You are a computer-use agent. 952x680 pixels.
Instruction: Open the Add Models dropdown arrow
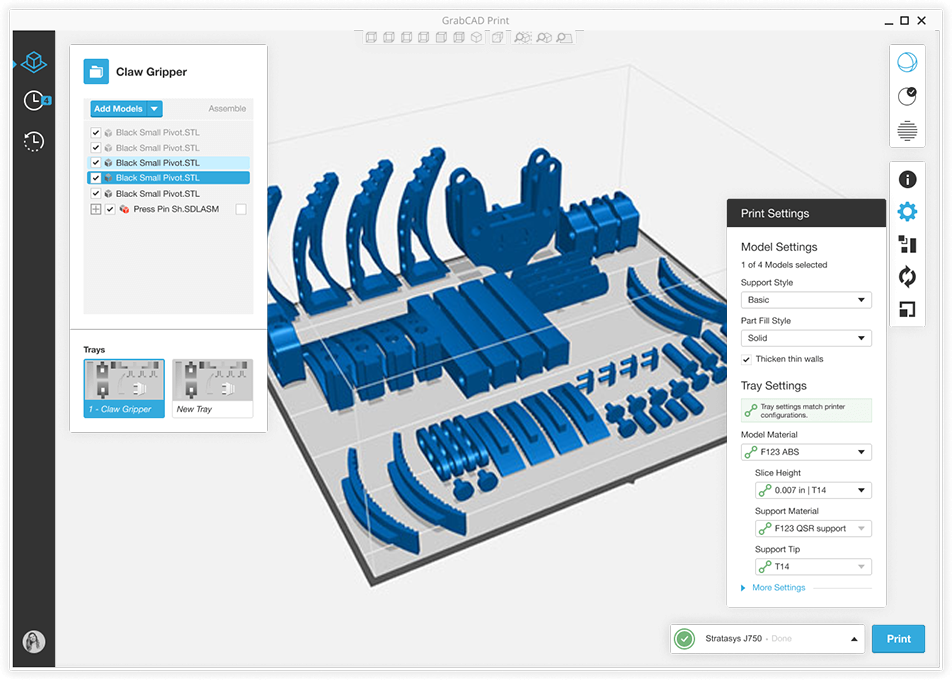(155, 109)
